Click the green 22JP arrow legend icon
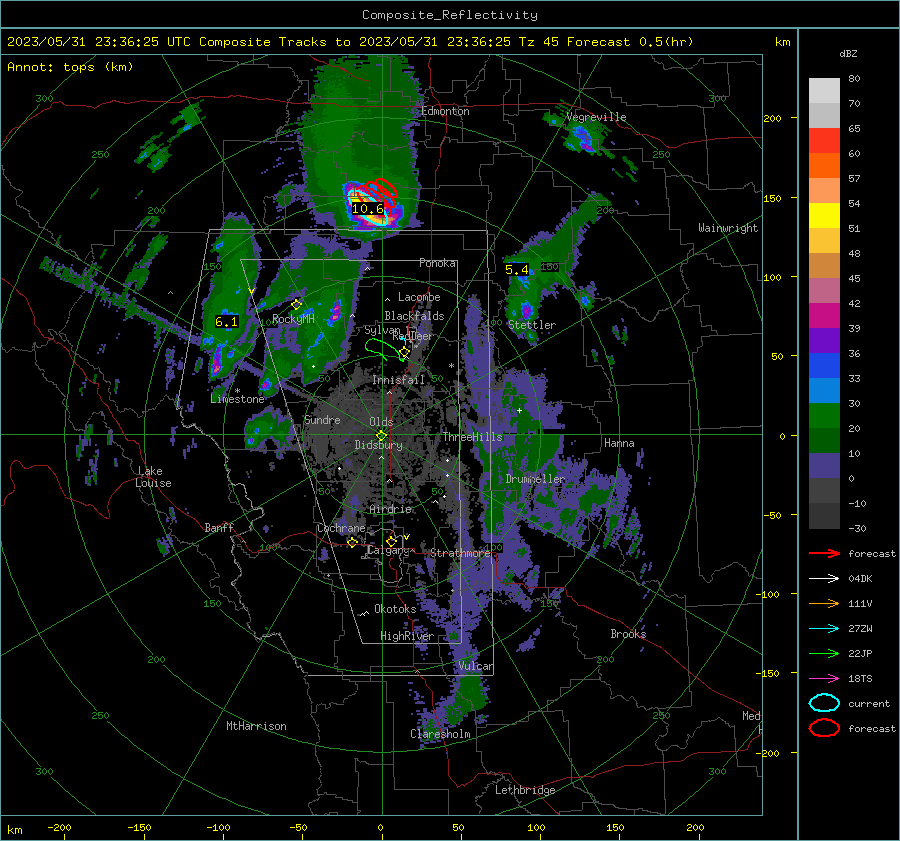900x841 pixels. pyautogui.click(x=824, y=653)
